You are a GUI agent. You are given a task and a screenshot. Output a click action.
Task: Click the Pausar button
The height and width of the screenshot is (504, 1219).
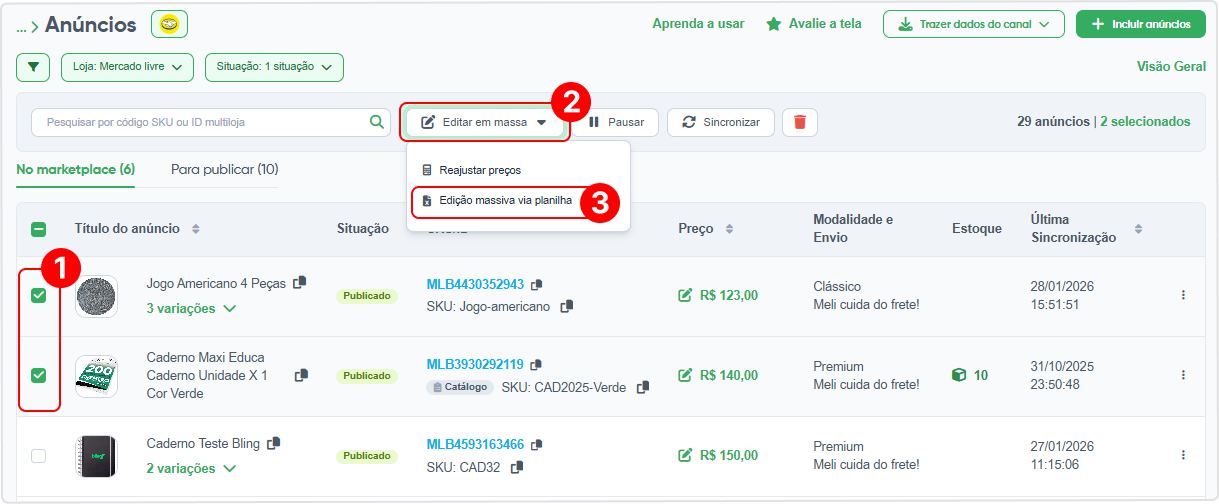[x=616, y=122]
